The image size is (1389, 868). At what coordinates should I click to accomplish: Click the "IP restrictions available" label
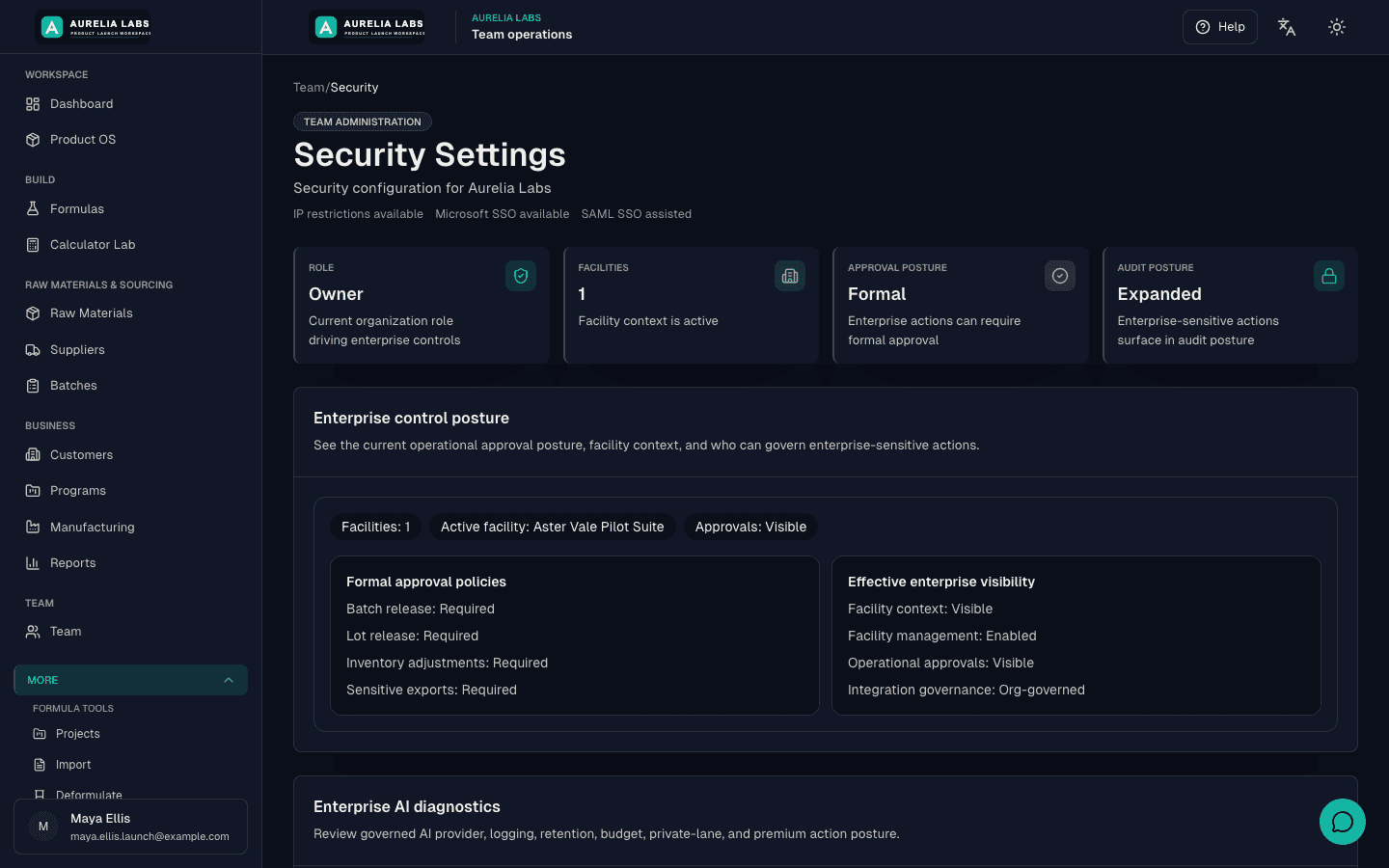[x=358, y=214]
